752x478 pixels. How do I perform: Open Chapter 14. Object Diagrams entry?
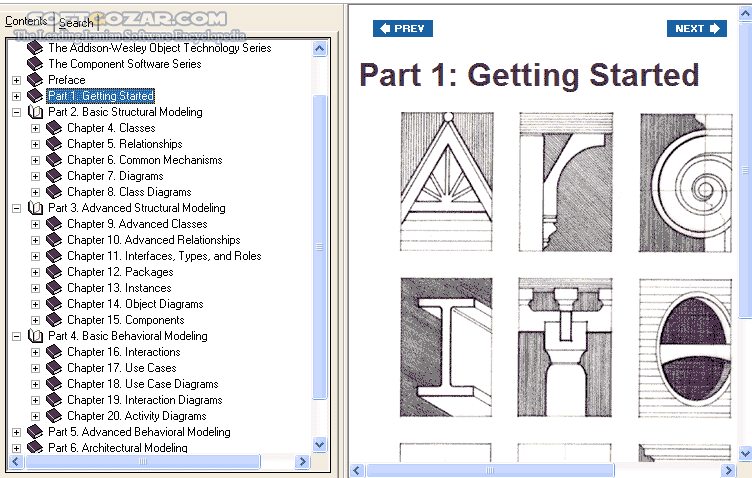click(135, 304)
